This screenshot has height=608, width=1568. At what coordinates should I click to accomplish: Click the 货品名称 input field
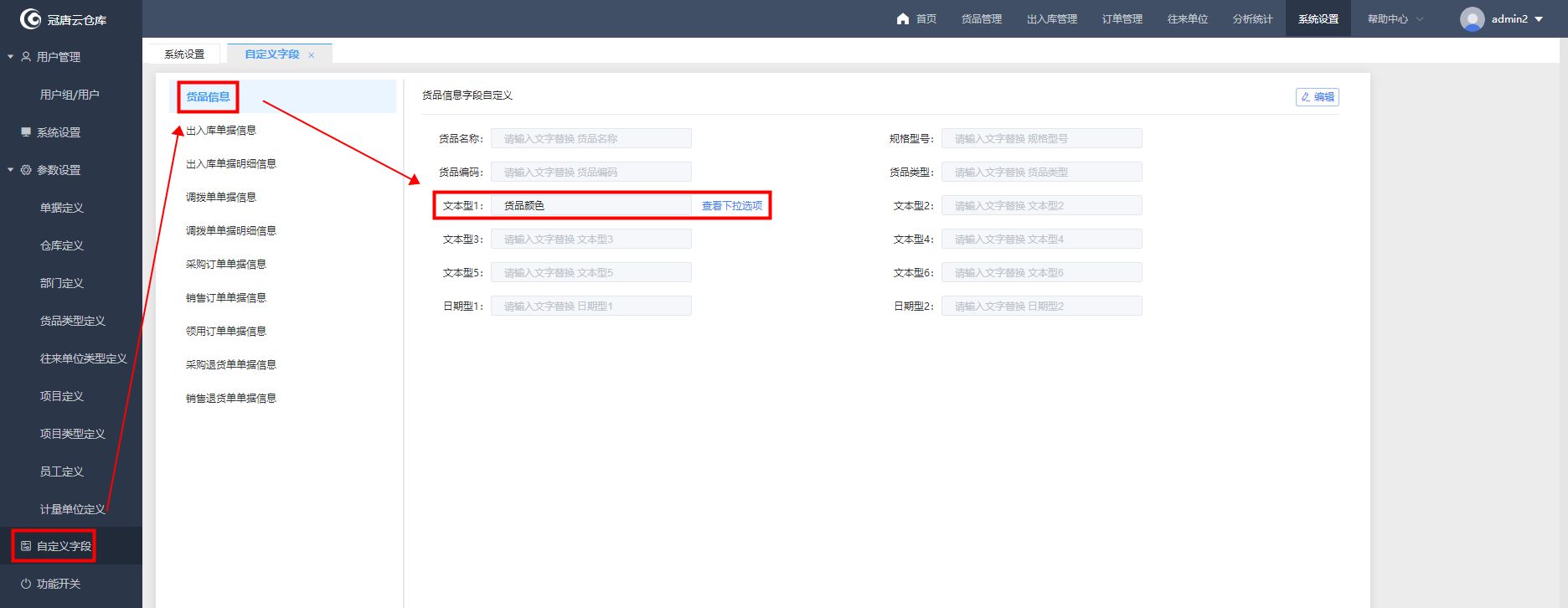591,139
